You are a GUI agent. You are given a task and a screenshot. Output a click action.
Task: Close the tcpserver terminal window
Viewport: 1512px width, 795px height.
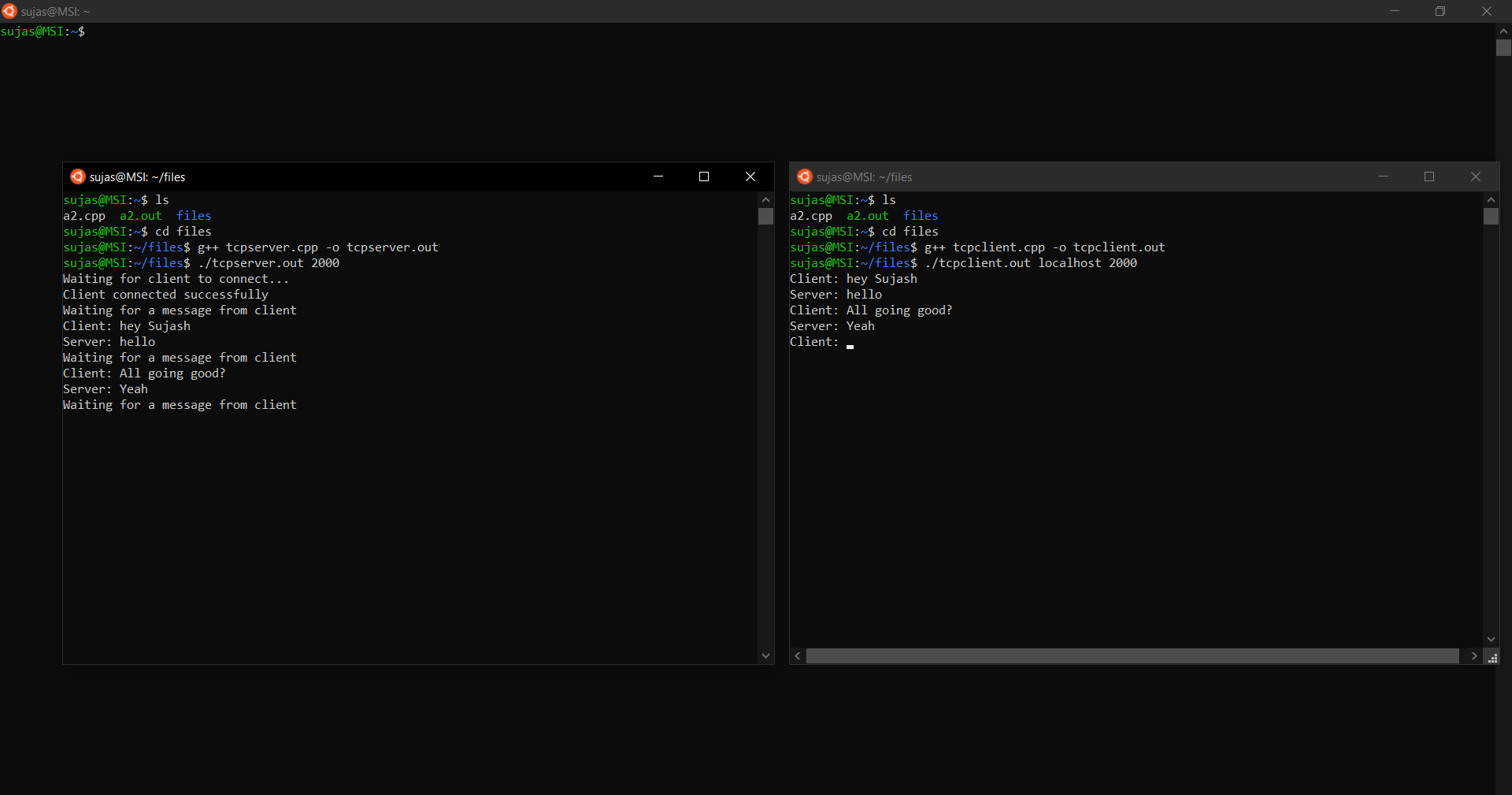coord(750,176)
